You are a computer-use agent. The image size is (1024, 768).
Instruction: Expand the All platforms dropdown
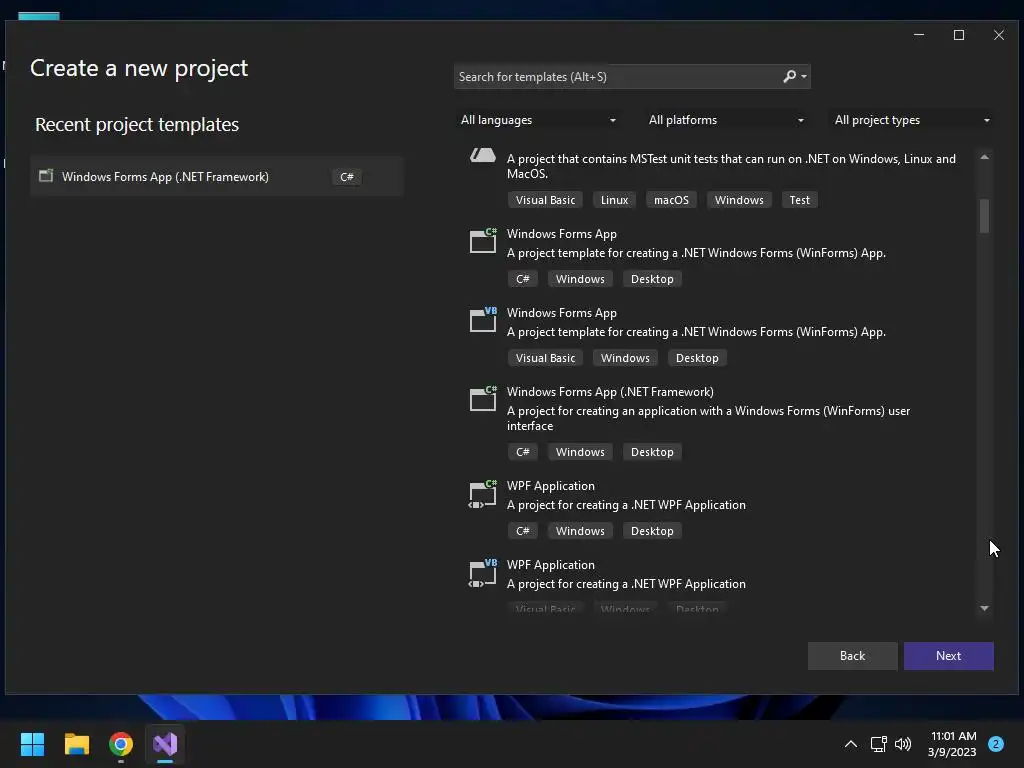726,120
